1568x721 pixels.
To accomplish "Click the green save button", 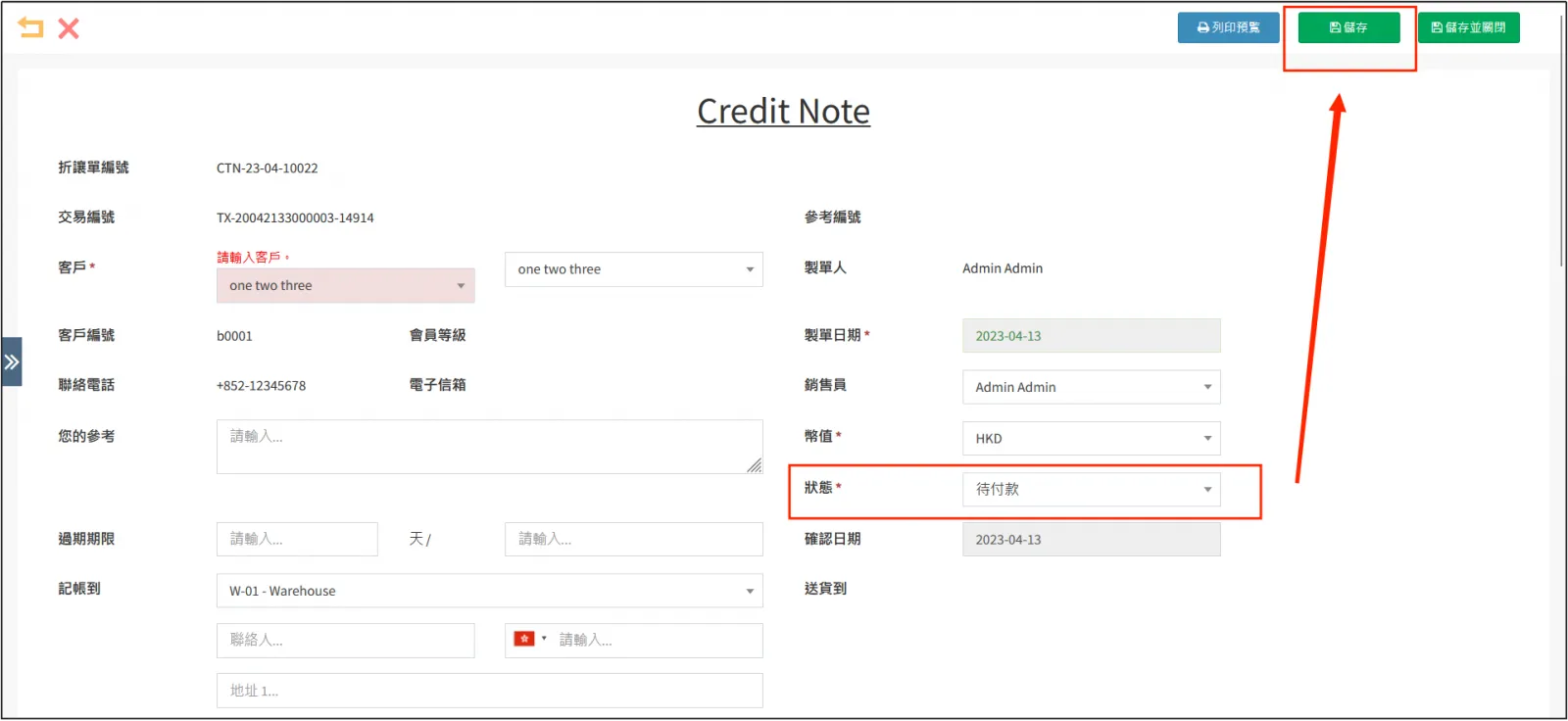I will 1348,27.
